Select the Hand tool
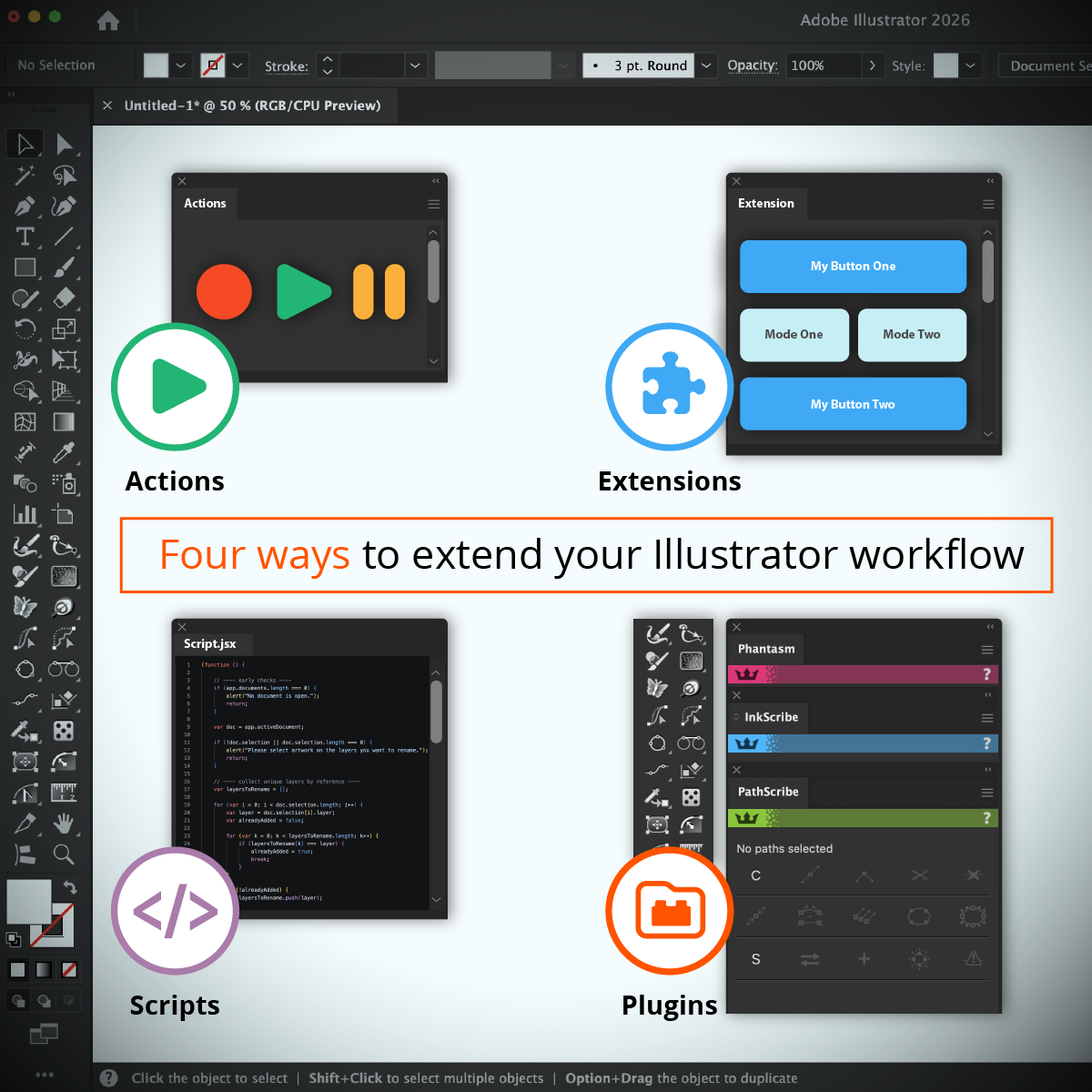The width and height of the screenshot is (1092, 1092). (x=64, y=824)
